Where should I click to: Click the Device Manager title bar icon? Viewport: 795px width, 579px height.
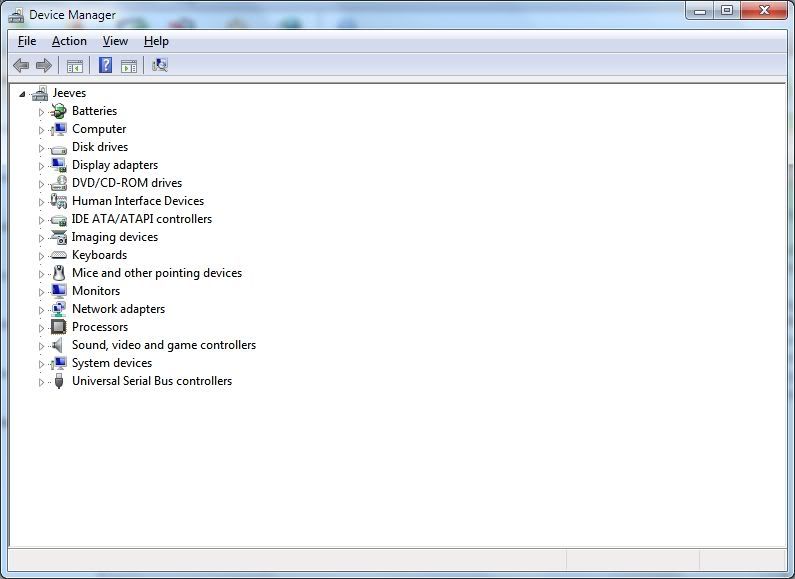[x=16, y=16]
